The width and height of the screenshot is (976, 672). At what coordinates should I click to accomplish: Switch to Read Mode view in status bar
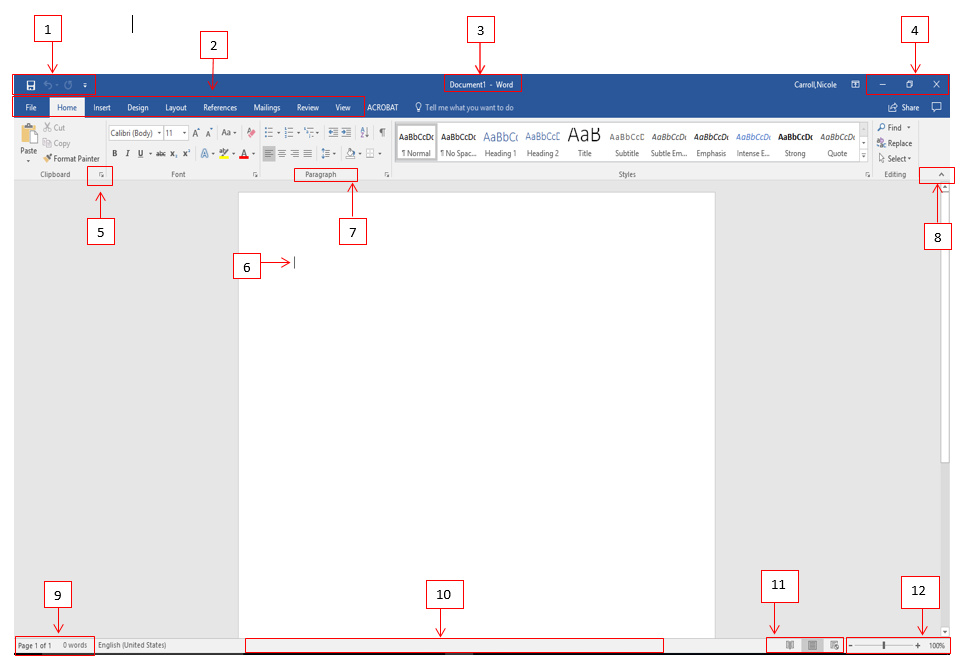790,646
